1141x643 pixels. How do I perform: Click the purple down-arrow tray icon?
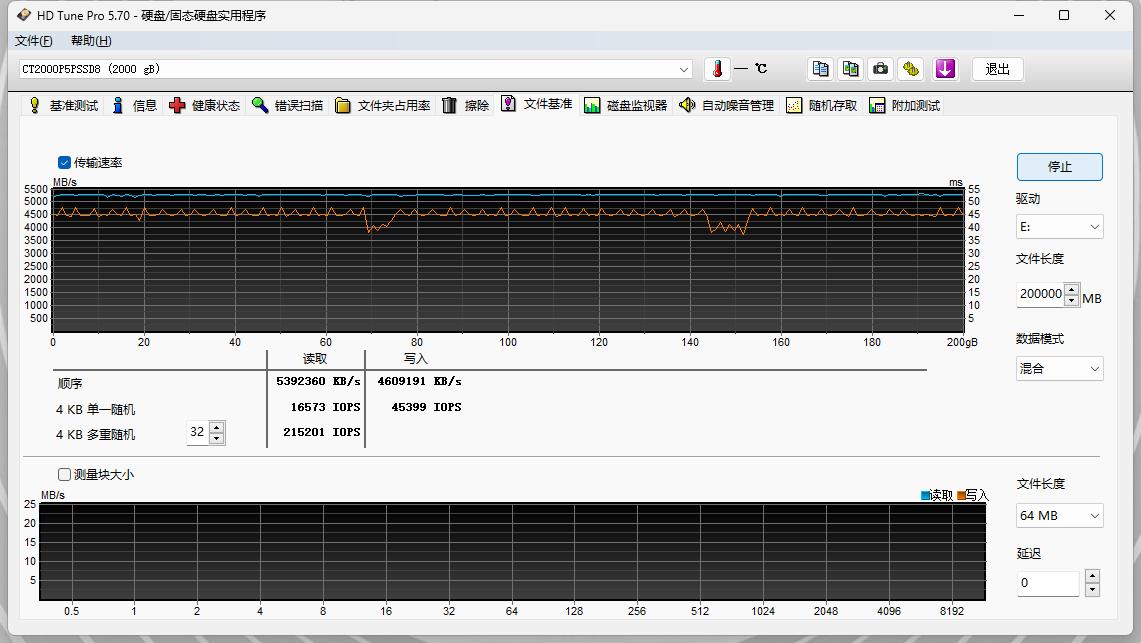coord(945,69)
